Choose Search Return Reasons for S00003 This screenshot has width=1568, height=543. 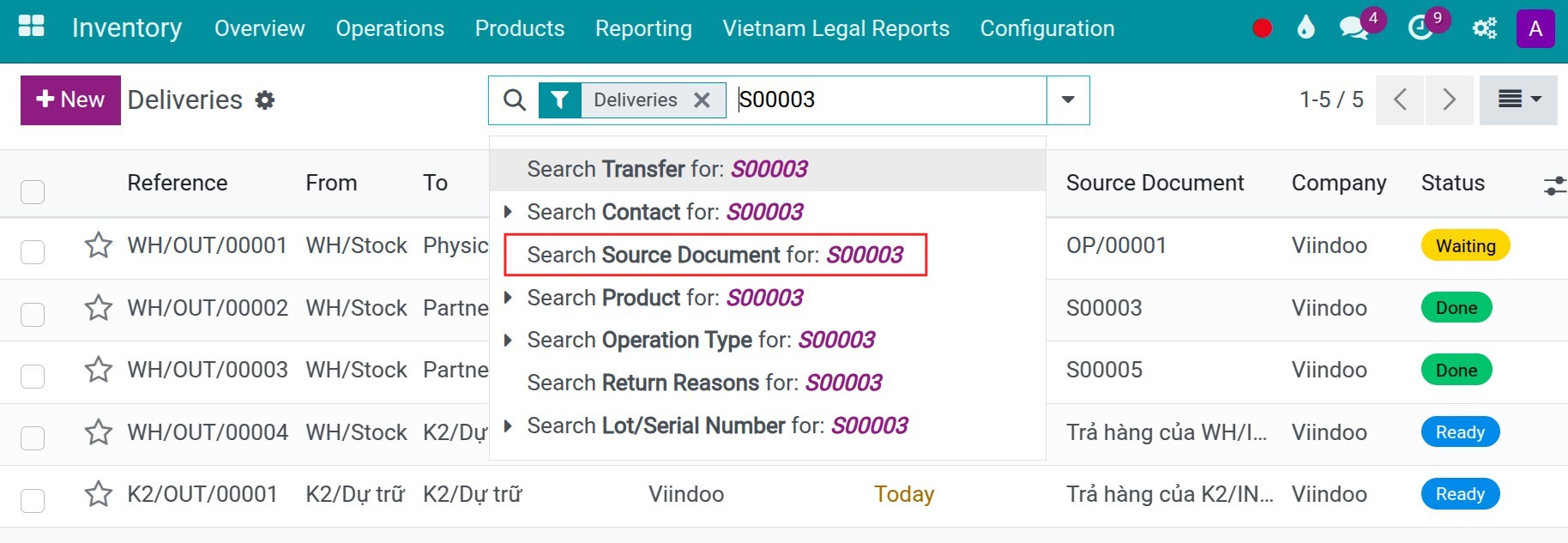[x=768, y=383]
